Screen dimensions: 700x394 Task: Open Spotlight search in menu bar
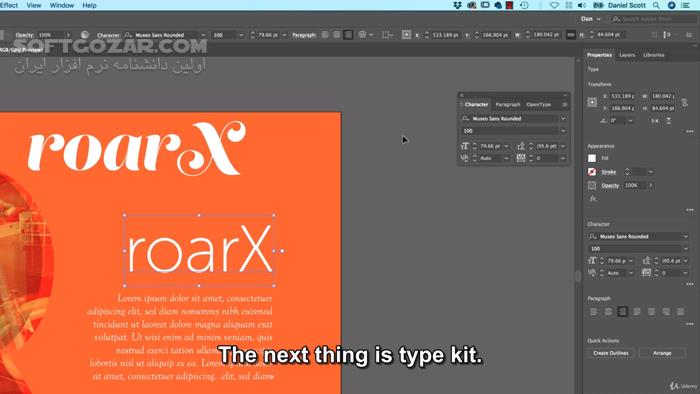tap(656, 5)
